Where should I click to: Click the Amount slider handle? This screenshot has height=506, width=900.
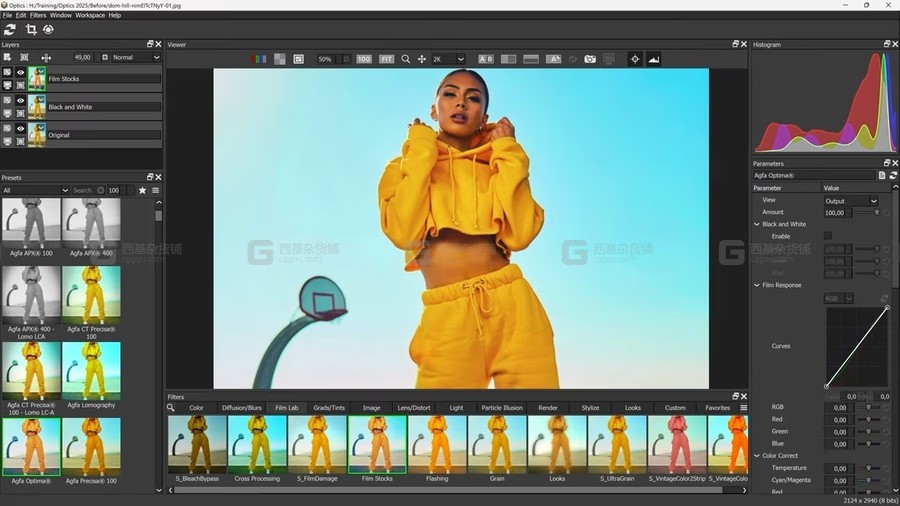876,212
